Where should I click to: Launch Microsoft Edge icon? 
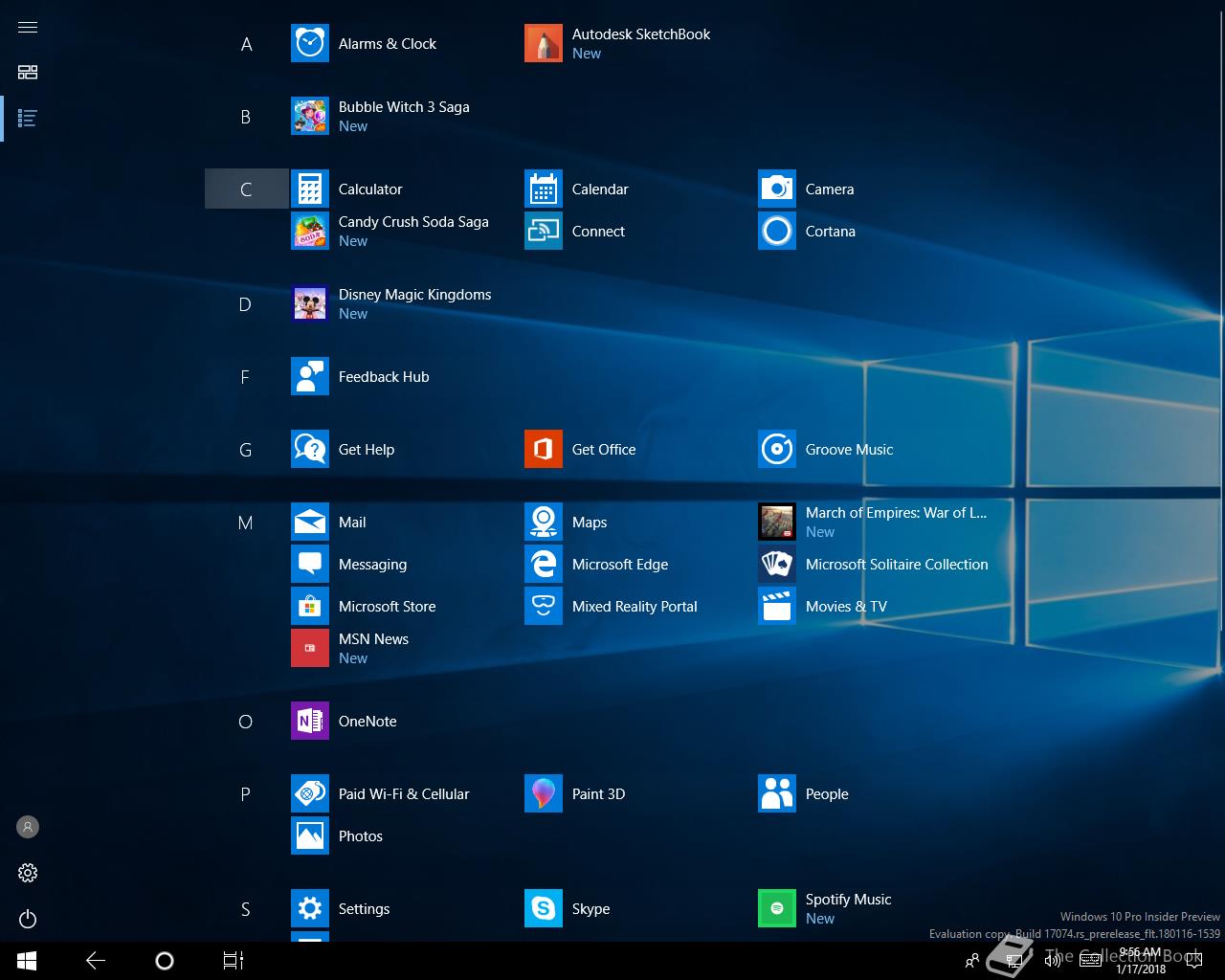pyautogui.click(x=544, y=565)
